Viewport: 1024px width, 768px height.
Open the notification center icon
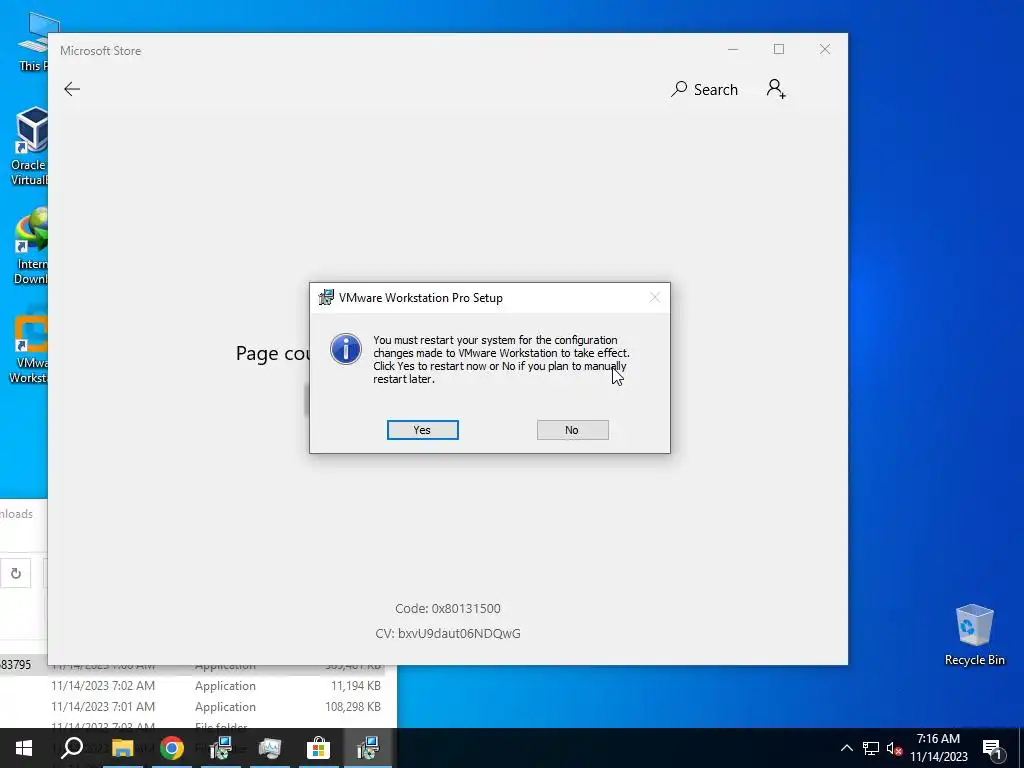point(993,749)
